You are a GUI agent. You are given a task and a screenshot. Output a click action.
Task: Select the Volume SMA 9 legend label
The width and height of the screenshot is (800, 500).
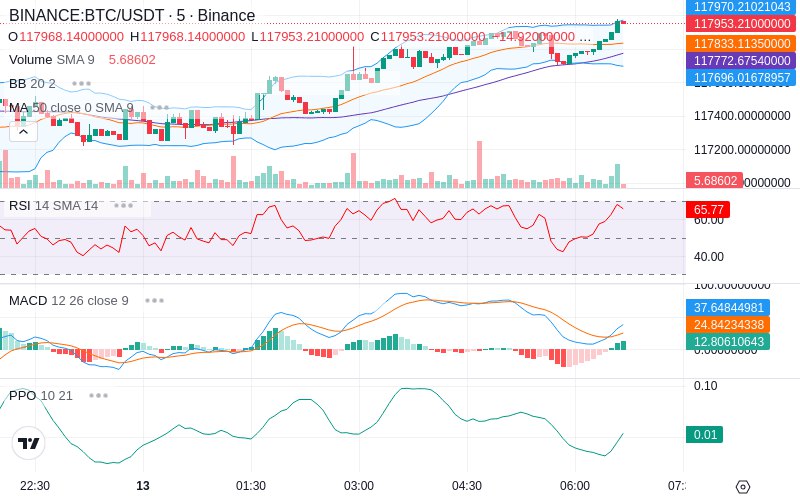[x=52, y=60]
